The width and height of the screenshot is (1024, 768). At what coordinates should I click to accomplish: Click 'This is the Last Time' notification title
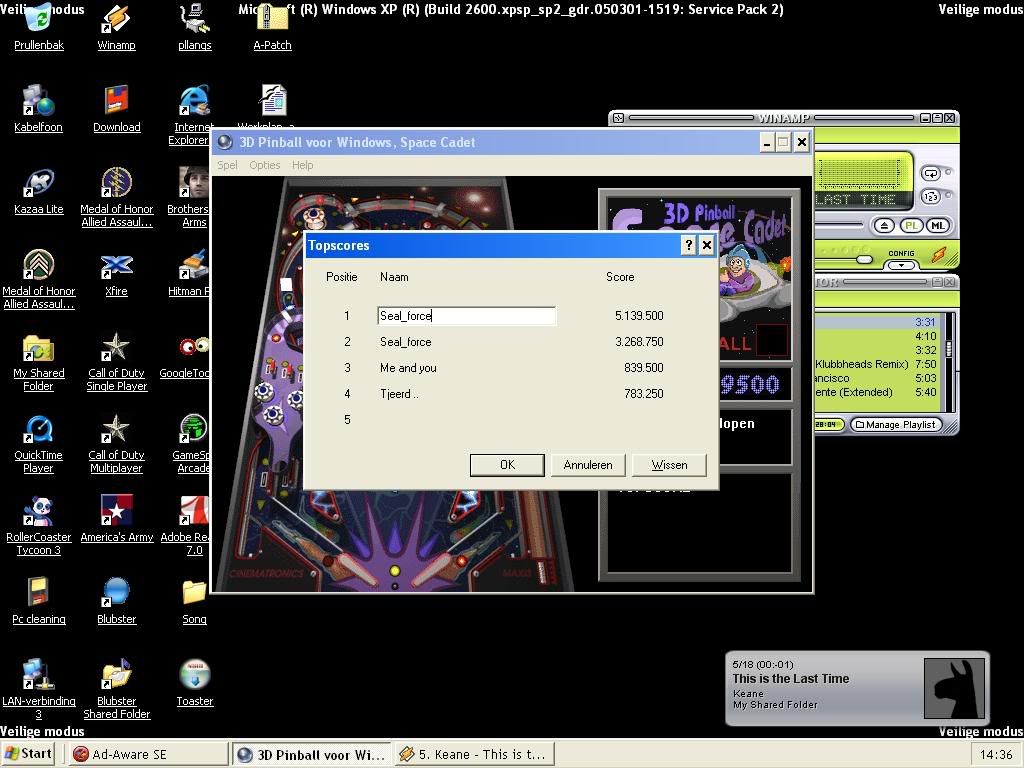791,679
